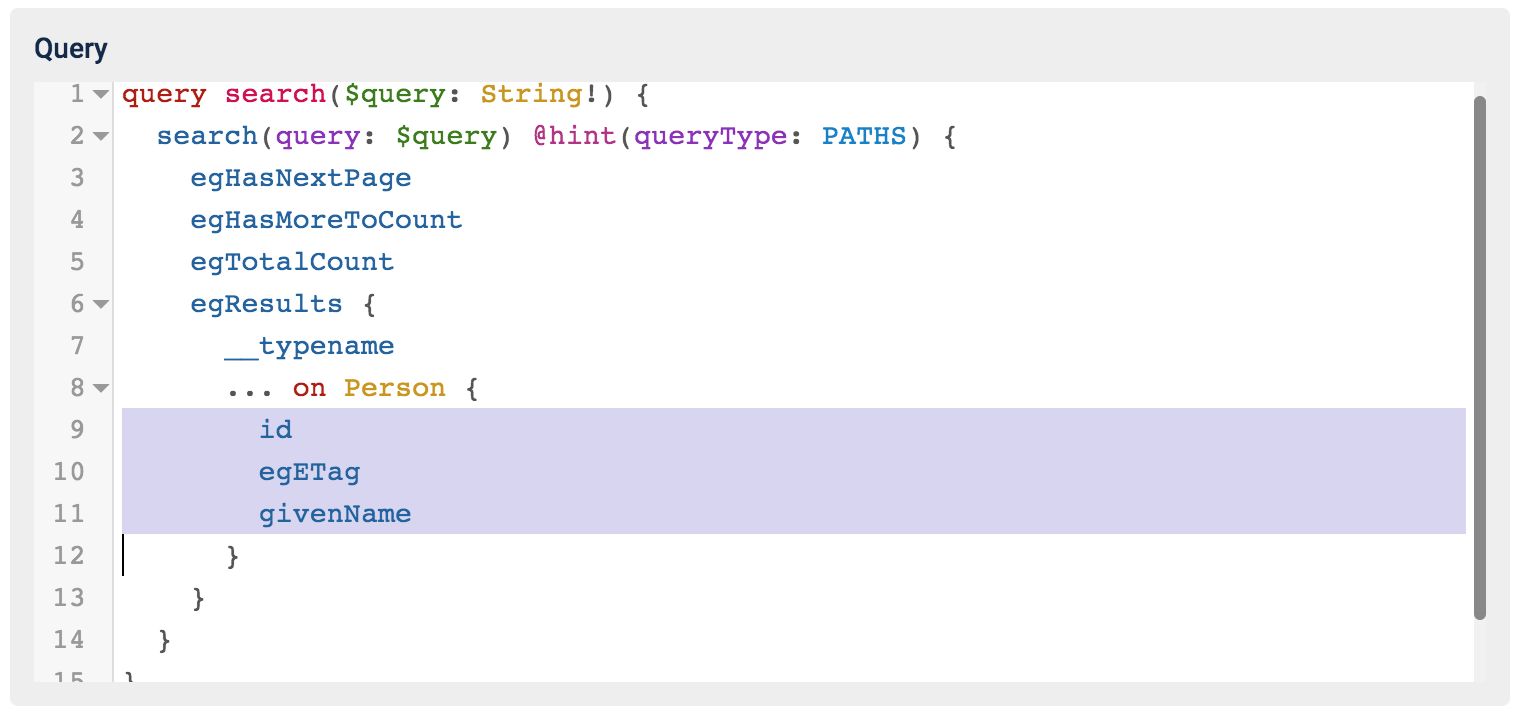The height and width of the screenshot is (714, 1520).
Task: Place cursor on the egHasNextPage field
Action: (x=301, y=179)
